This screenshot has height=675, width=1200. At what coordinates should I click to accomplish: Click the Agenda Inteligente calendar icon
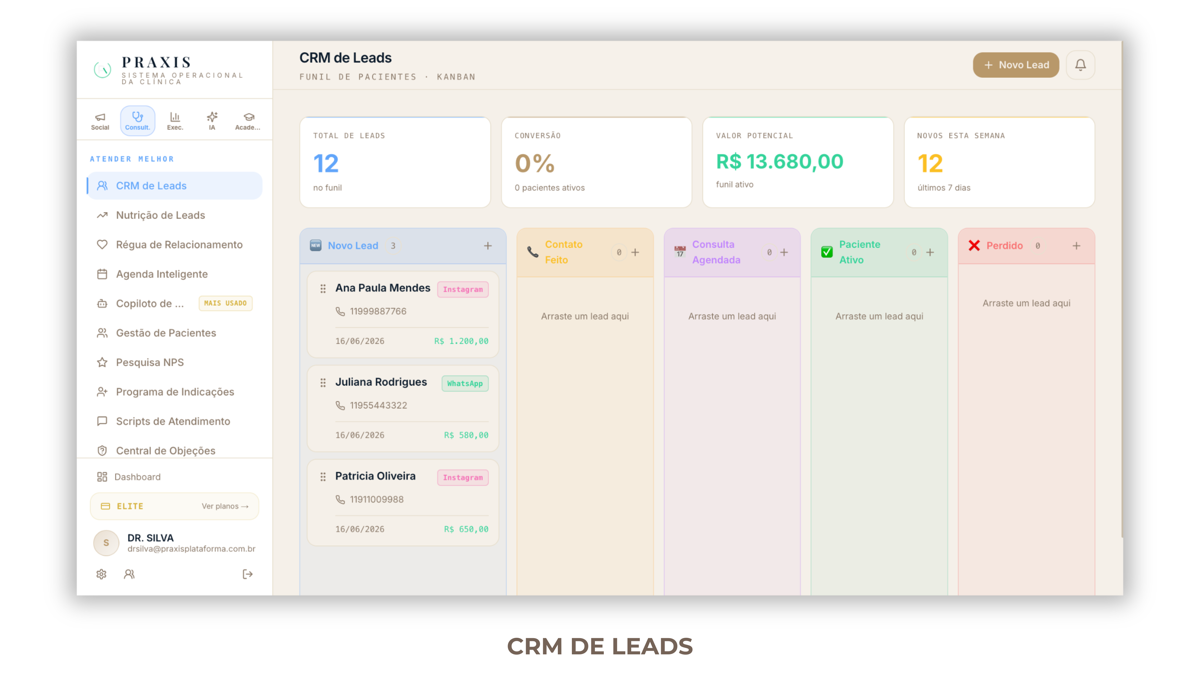point(102,274)
